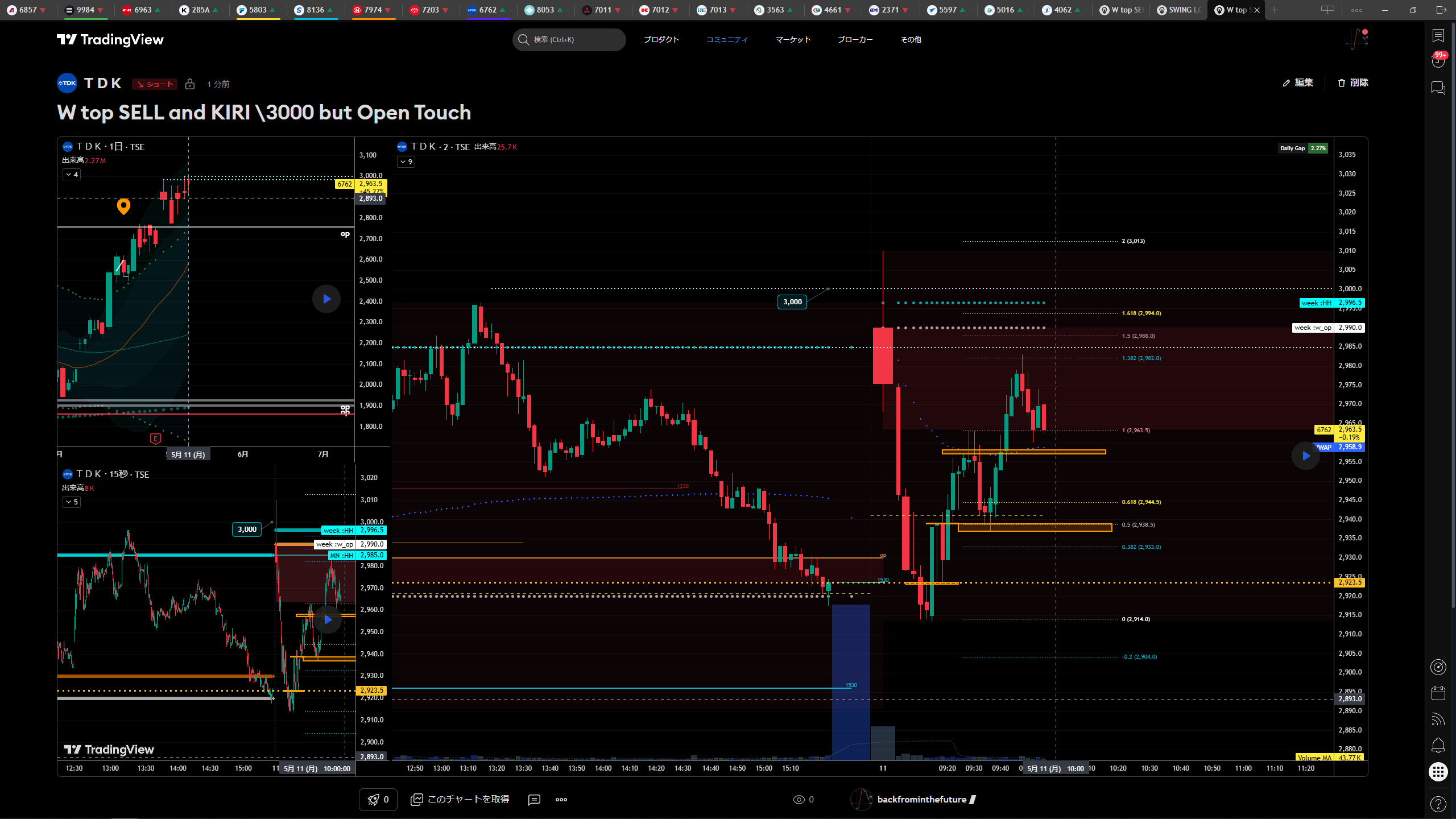This screenshot has height=819, width=1456.
Task: Click the orange location pin on daily chart
Action: (x=123, y=206)
